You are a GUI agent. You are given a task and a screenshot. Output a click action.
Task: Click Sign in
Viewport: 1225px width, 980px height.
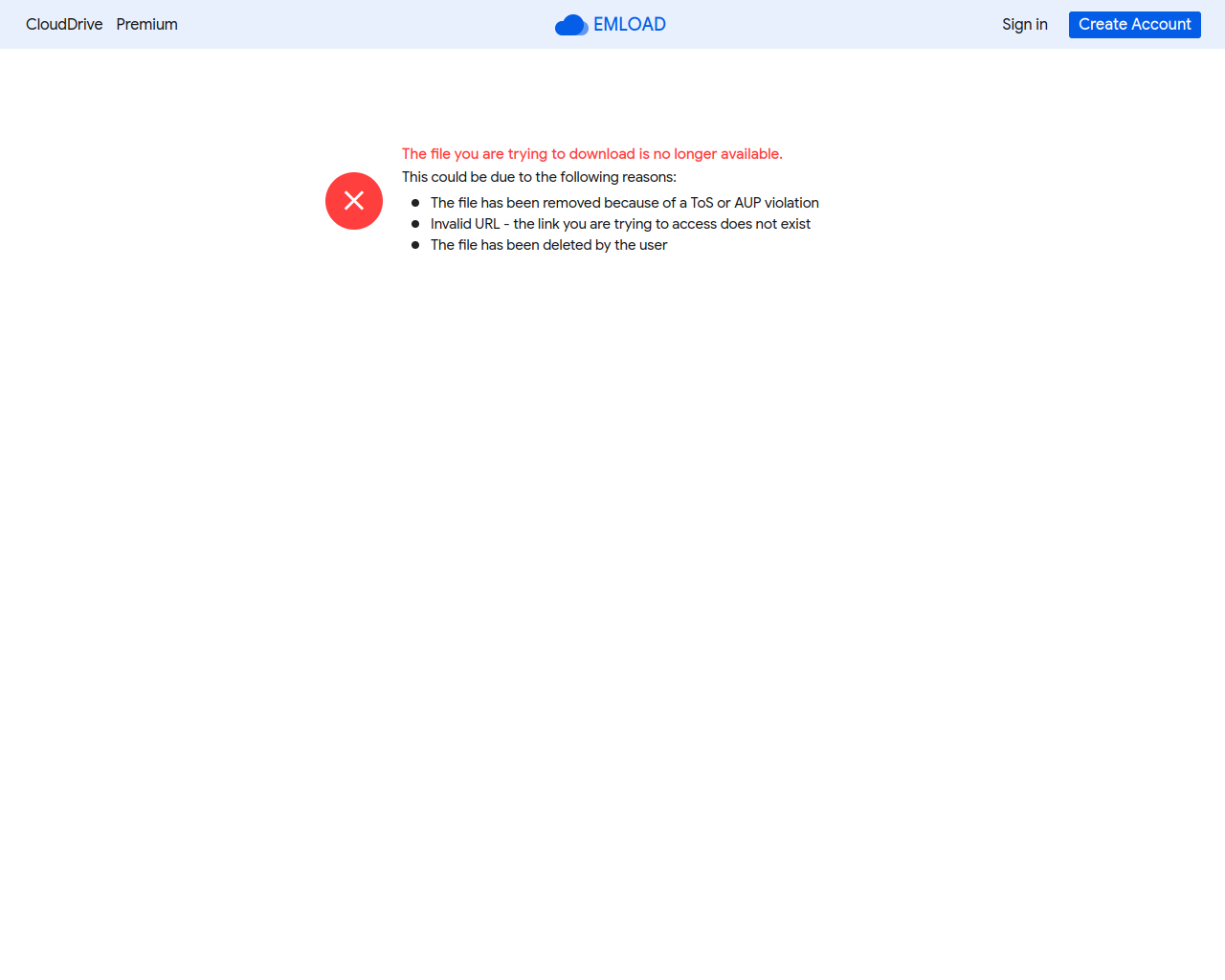coord(1025,24)
